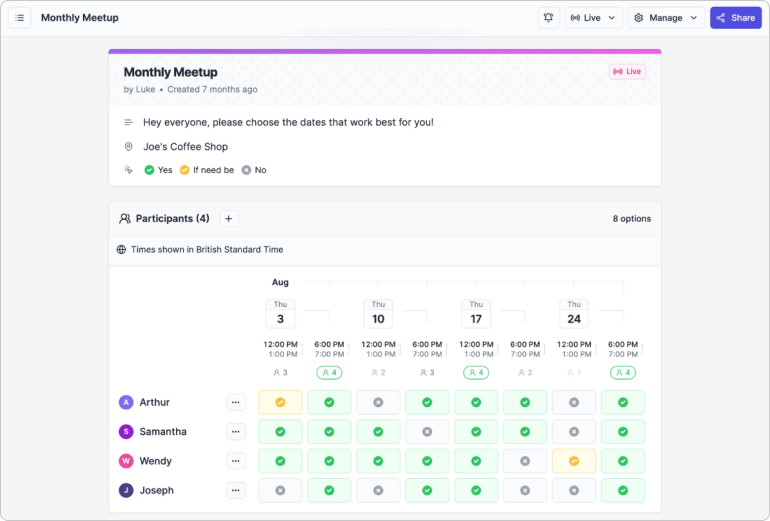Open Joseph's three-dot options menu
Viewport: 770px width, 521px height.
pyautogui.click(x=236, y=490)
